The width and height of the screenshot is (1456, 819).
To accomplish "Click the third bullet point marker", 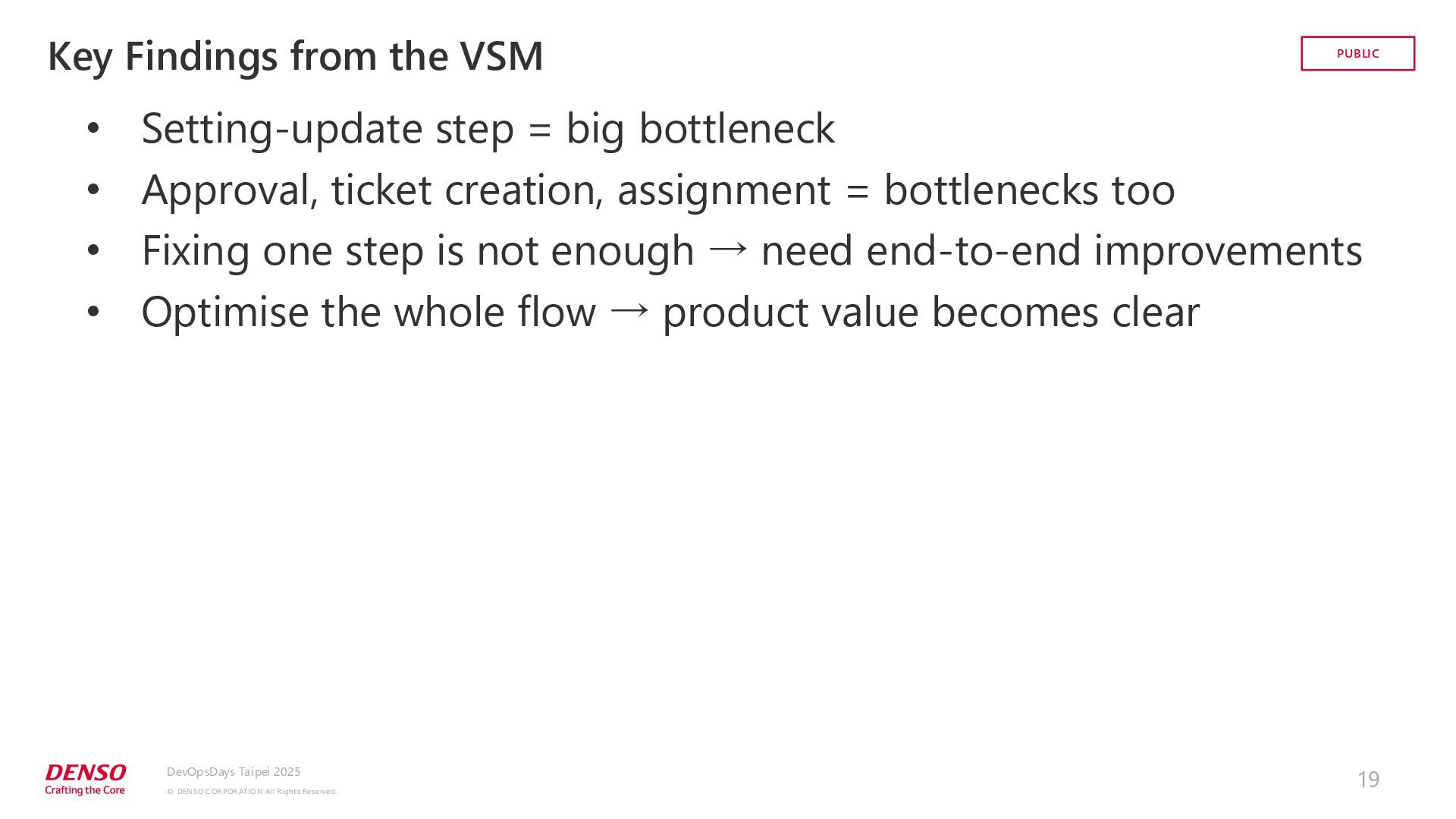I will tap(93, 251).
